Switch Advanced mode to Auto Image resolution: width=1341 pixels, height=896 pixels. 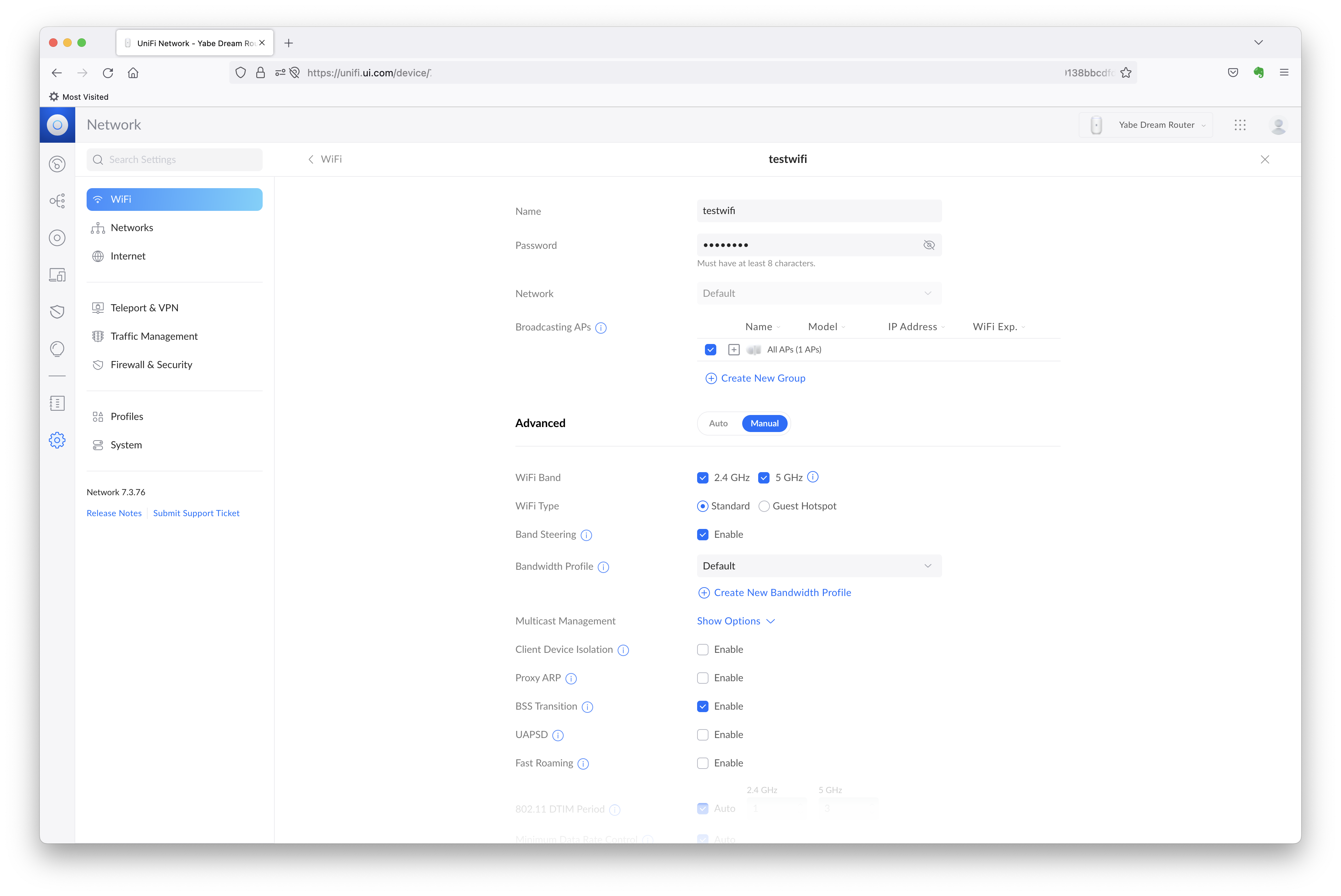pos(718,424)
